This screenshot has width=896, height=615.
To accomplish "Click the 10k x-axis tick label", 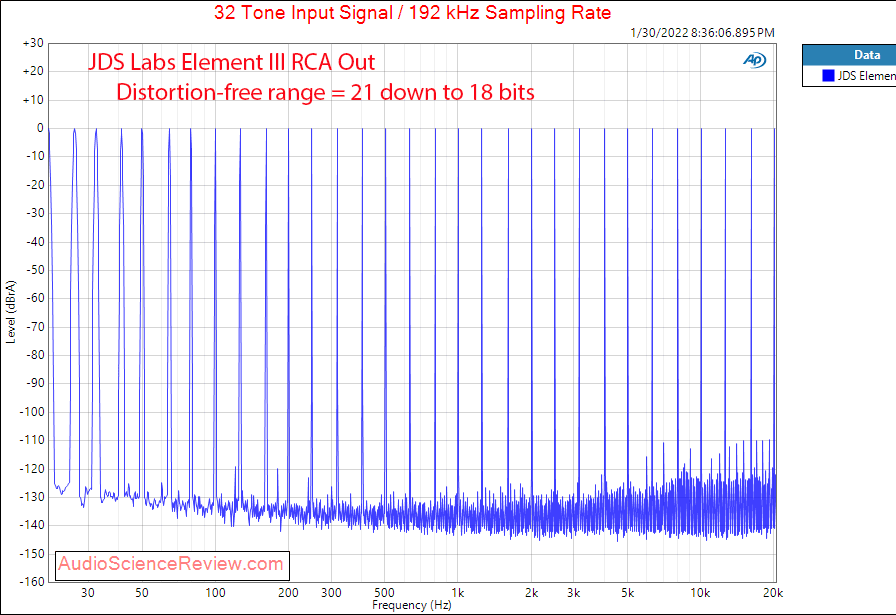I will tap(700, 593).
